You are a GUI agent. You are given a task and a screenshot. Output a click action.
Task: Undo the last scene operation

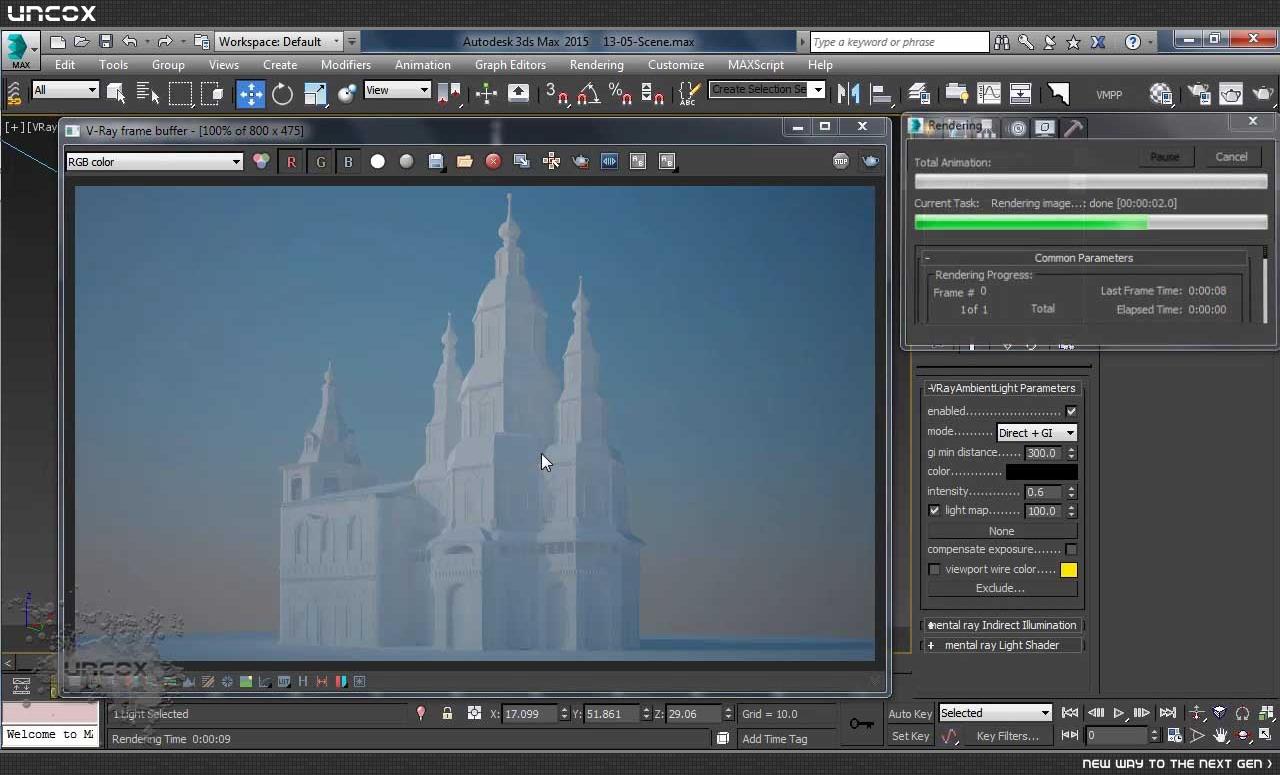[130, 42]
